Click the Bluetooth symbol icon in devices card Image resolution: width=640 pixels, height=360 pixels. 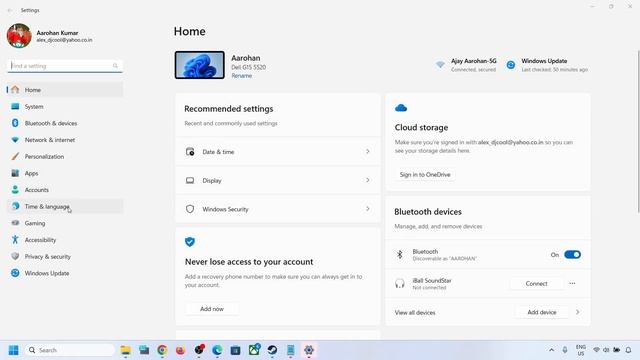pyautogui.click(x=400, y=255)
